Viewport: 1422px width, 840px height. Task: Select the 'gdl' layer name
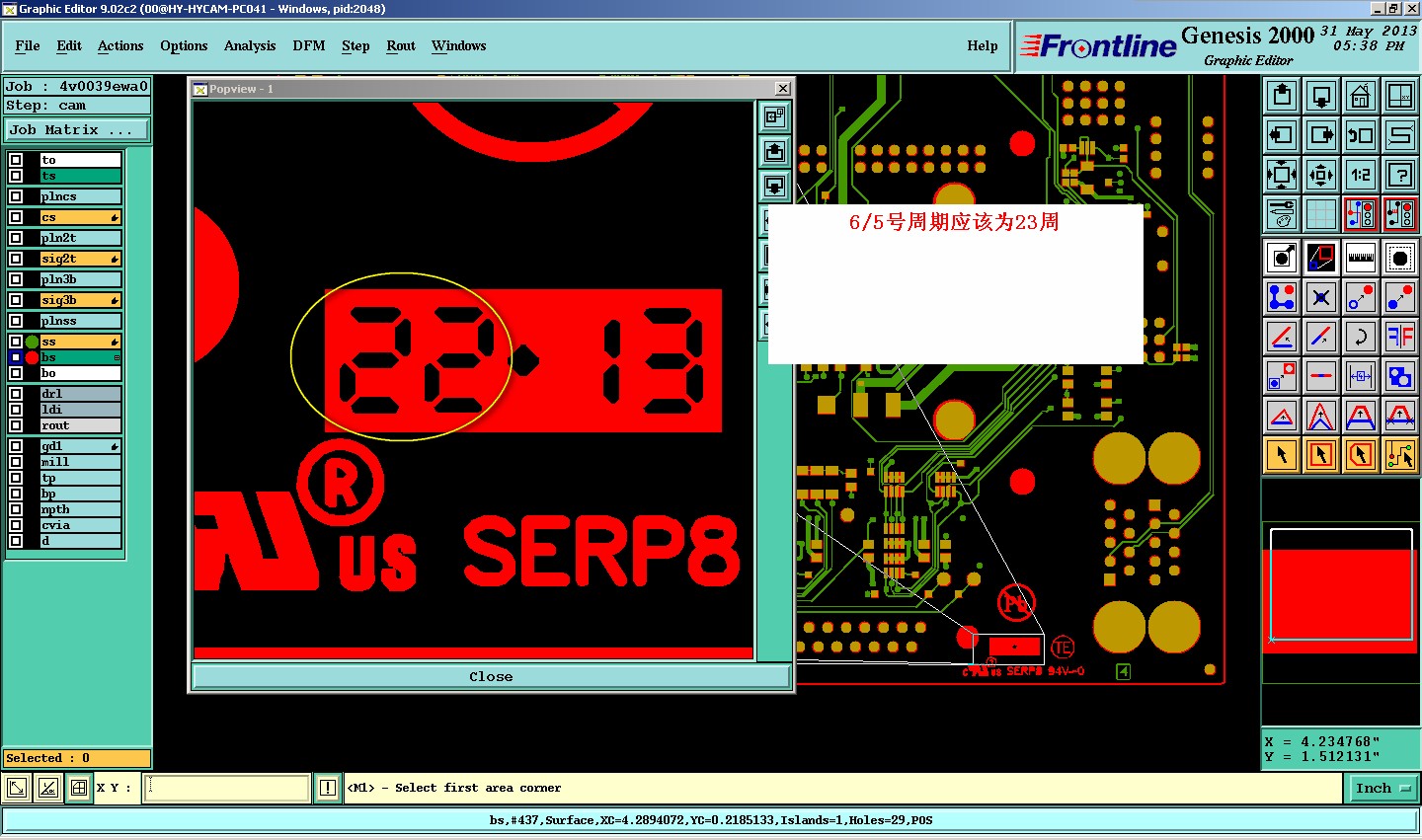click(81, 446)
